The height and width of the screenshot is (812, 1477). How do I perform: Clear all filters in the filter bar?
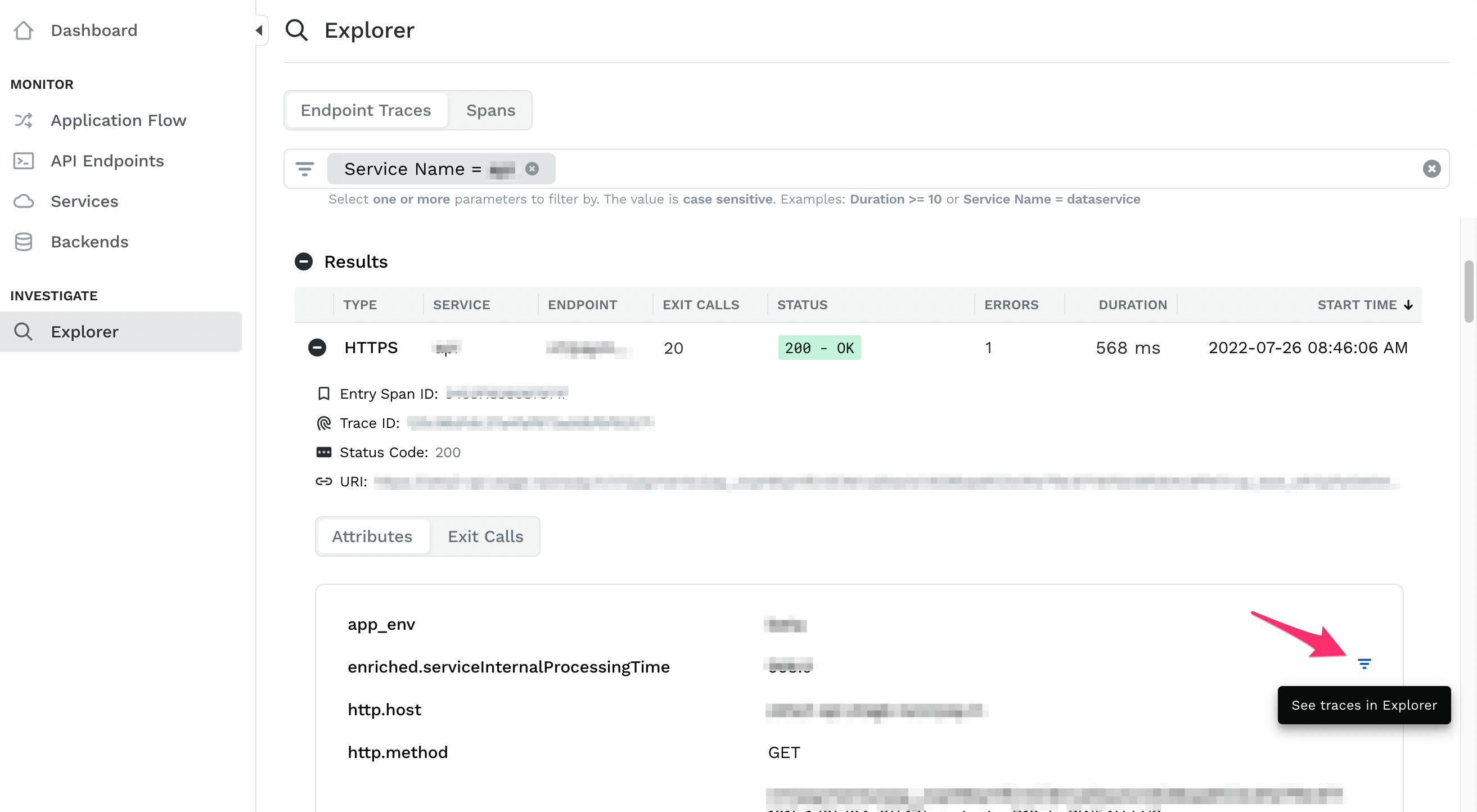pos(1431,169)
